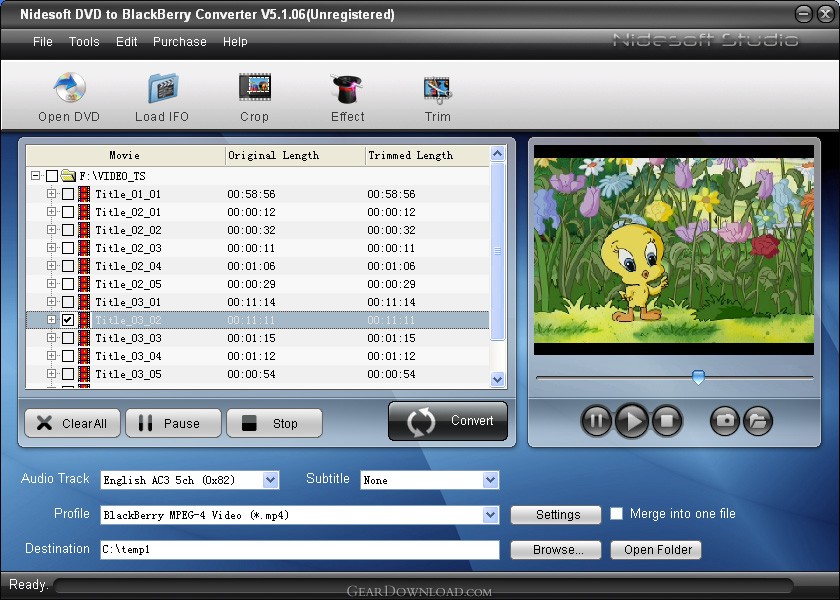Pause the preview player
The height and width of the screenshot is (600, 840).
tap(596, 421)
